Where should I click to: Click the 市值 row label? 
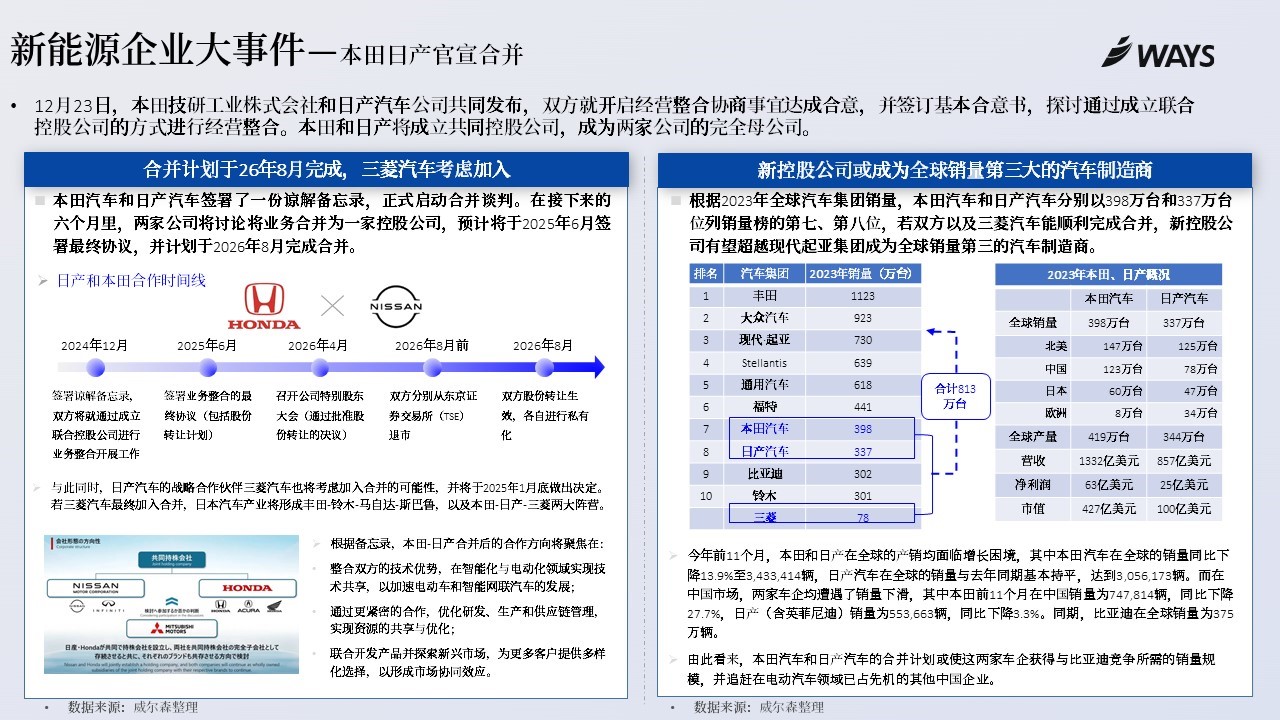pyautogui.click(x=1032, y=509)
